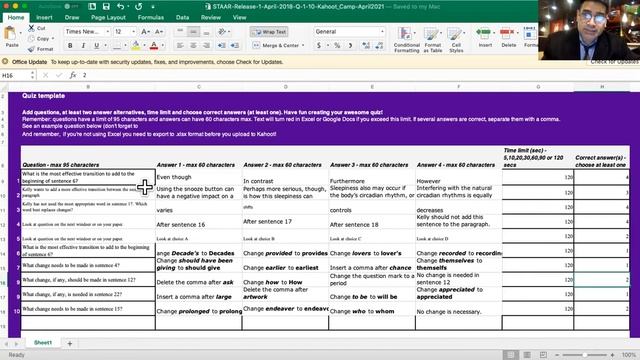Align text to top of cell
The image size is (640, 360).
click(x=180, y=31)
